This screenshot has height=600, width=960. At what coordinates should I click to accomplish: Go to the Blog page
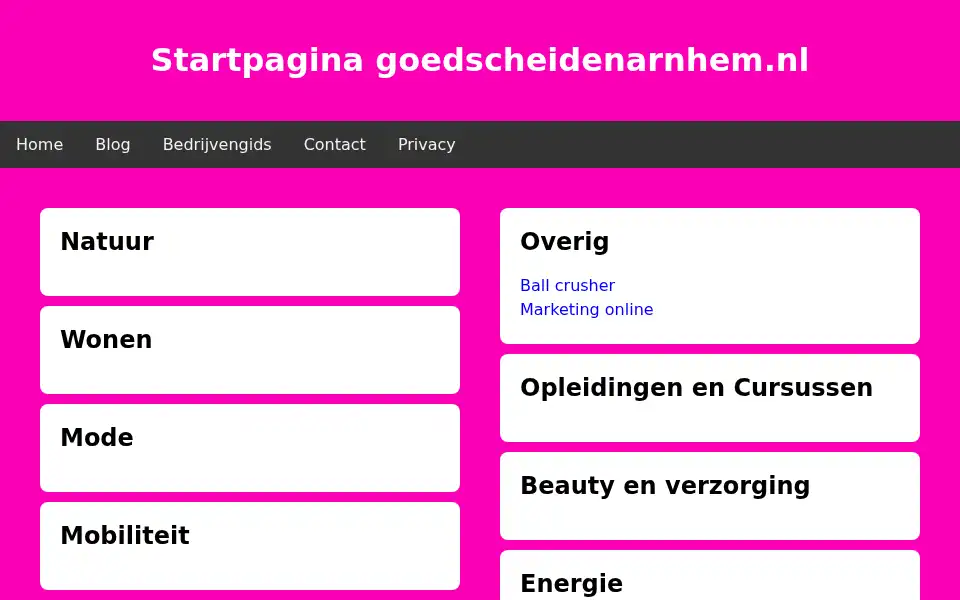tap(113, 144)
